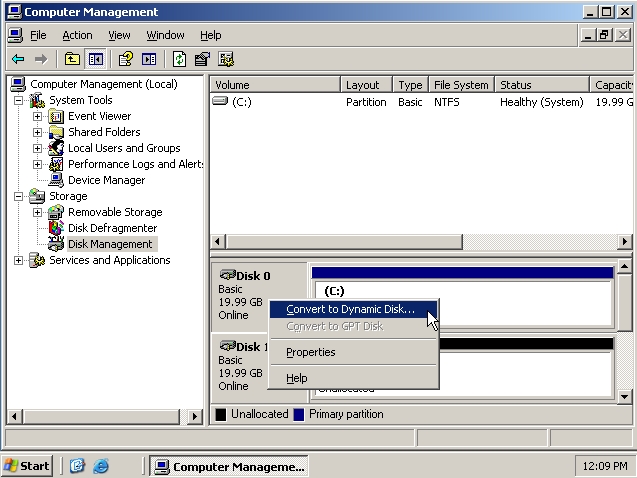The image size is (637, 478).
Task: Click the black Unallocated legend swatch
Action: pyautogui.click(x=221, y=415)
